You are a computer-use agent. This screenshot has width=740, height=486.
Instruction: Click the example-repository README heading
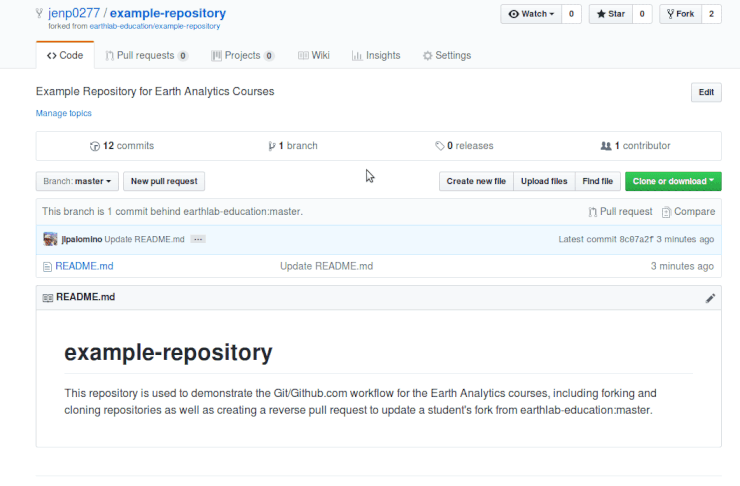pyautogui.click(x=168, y=352)
